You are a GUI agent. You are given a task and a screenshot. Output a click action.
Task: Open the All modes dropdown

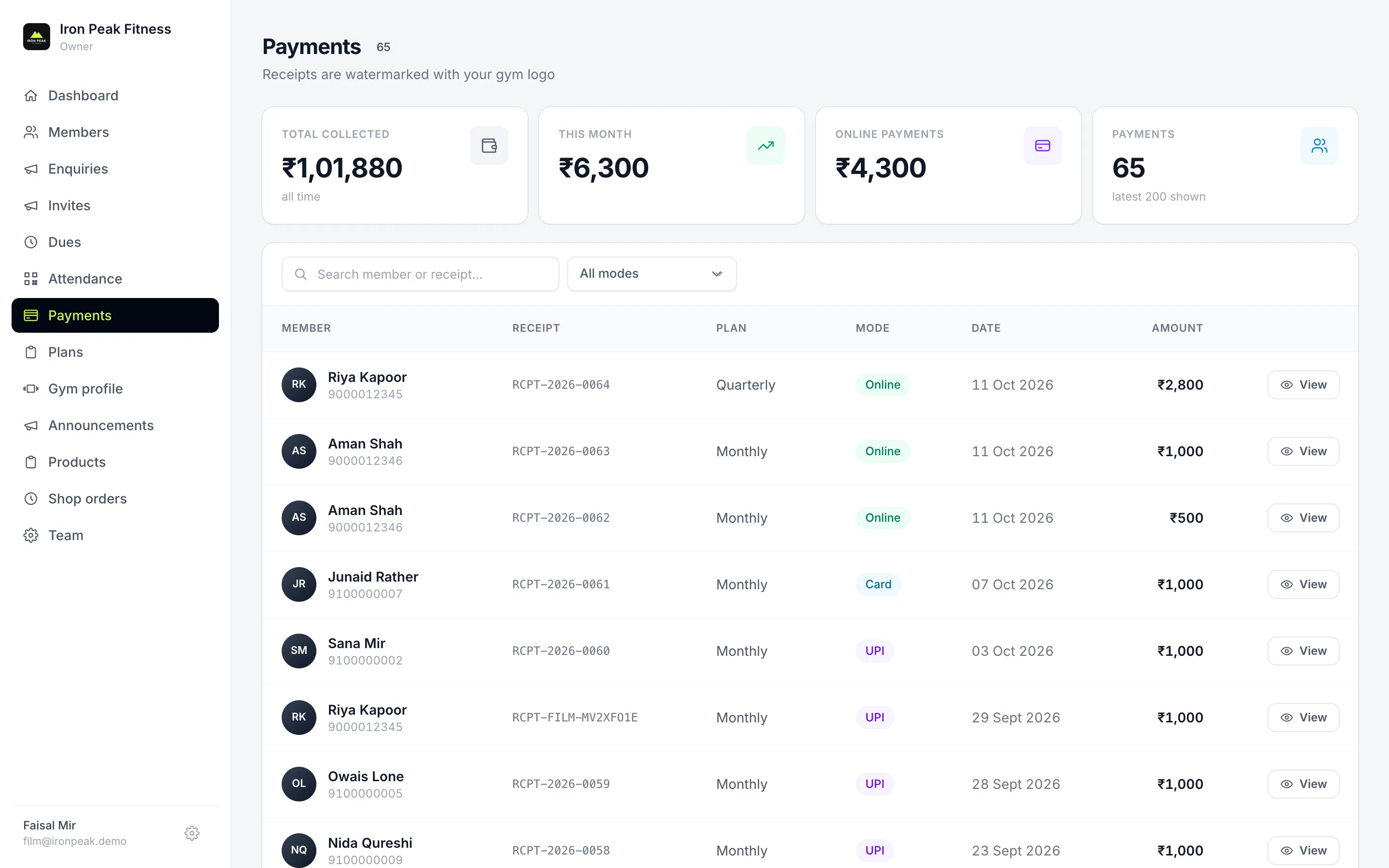coord(652,274)
